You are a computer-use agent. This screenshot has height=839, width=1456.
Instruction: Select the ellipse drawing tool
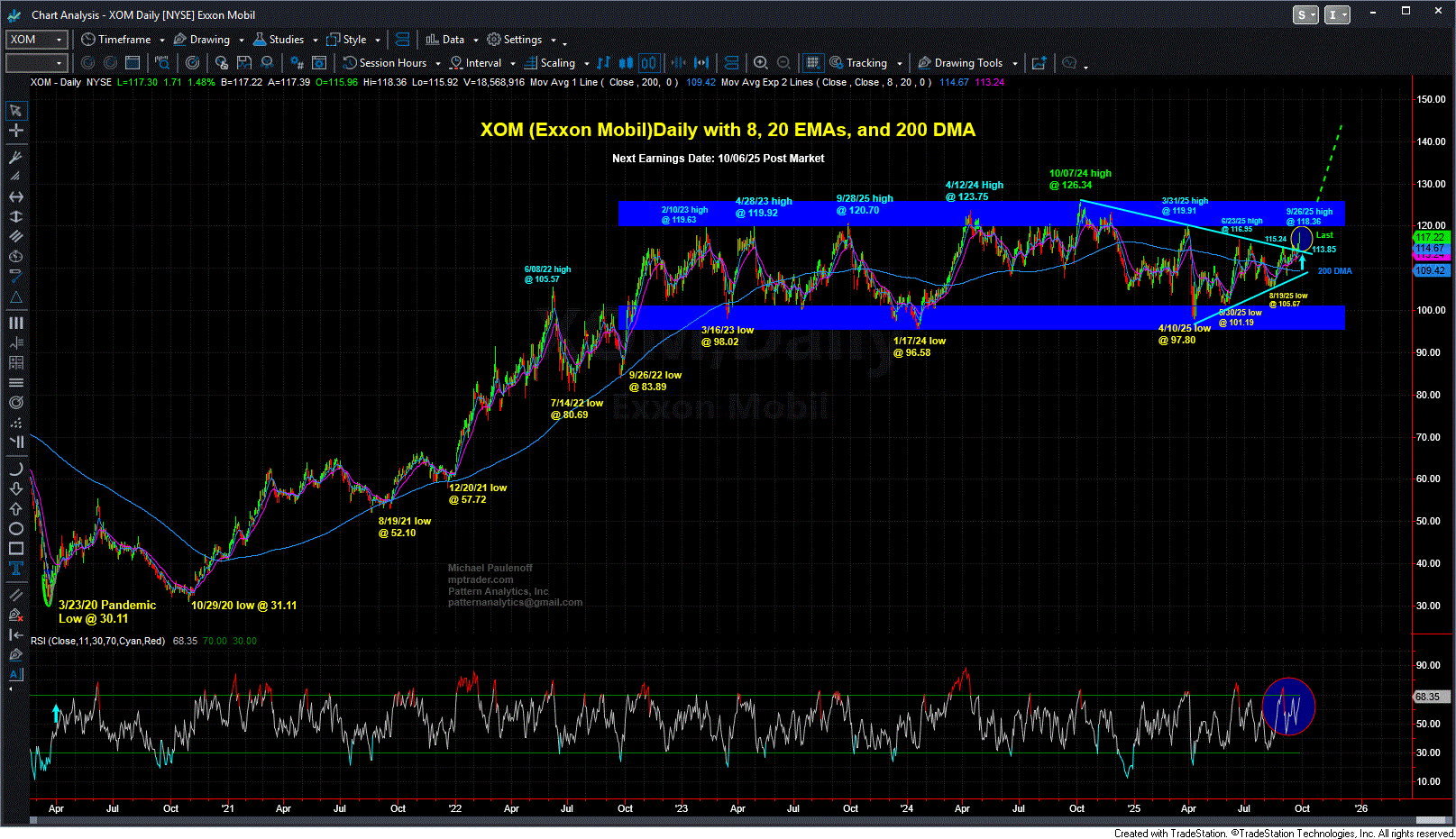click(x=16, y=529)
